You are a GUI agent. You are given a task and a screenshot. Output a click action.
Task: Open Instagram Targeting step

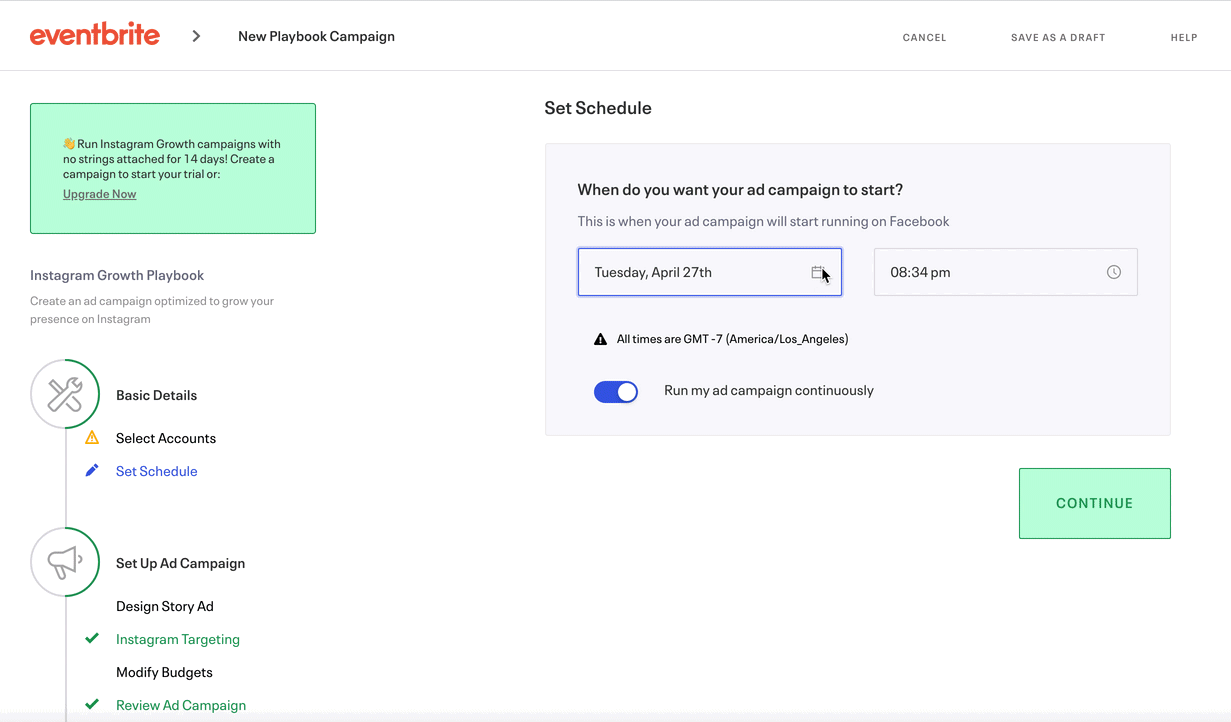coord(178,639)
